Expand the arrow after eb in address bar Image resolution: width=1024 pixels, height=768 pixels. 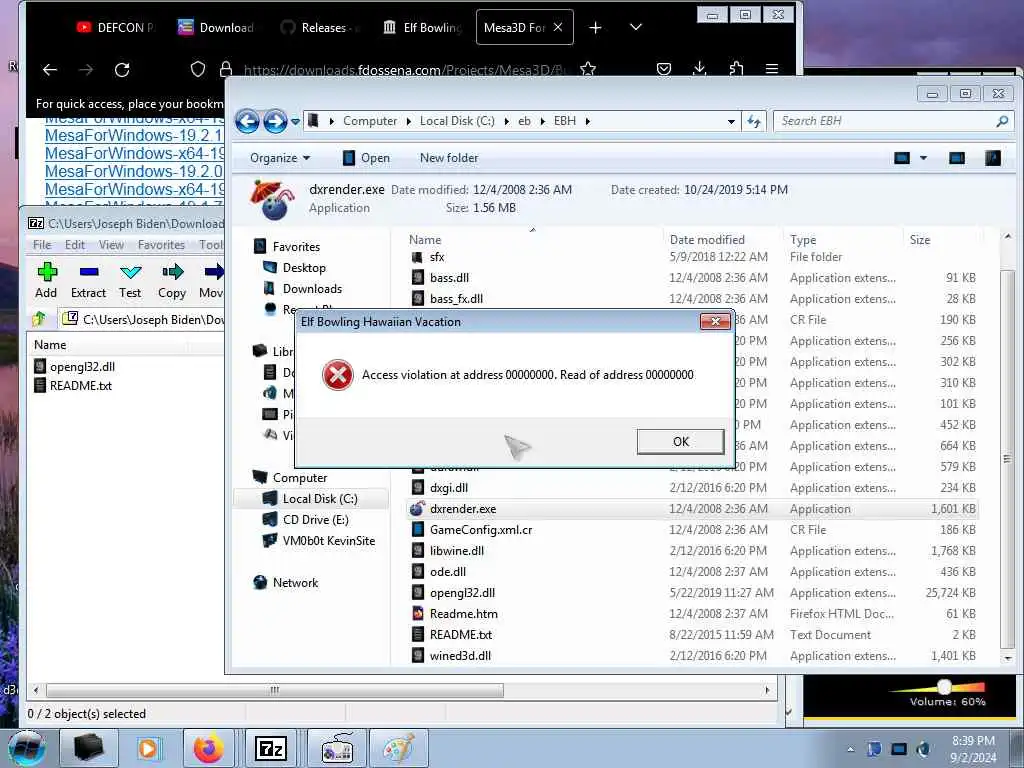(543, 121)
